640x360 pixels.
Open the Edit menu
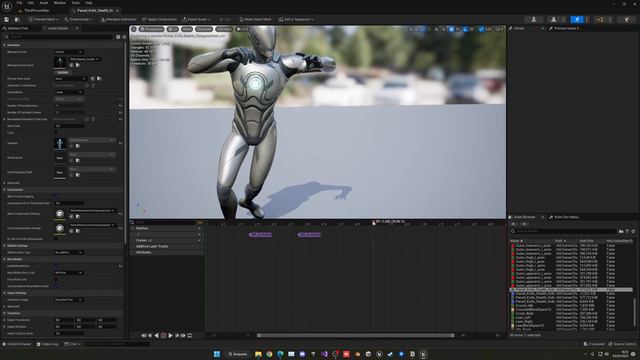[x=31, y=3]
